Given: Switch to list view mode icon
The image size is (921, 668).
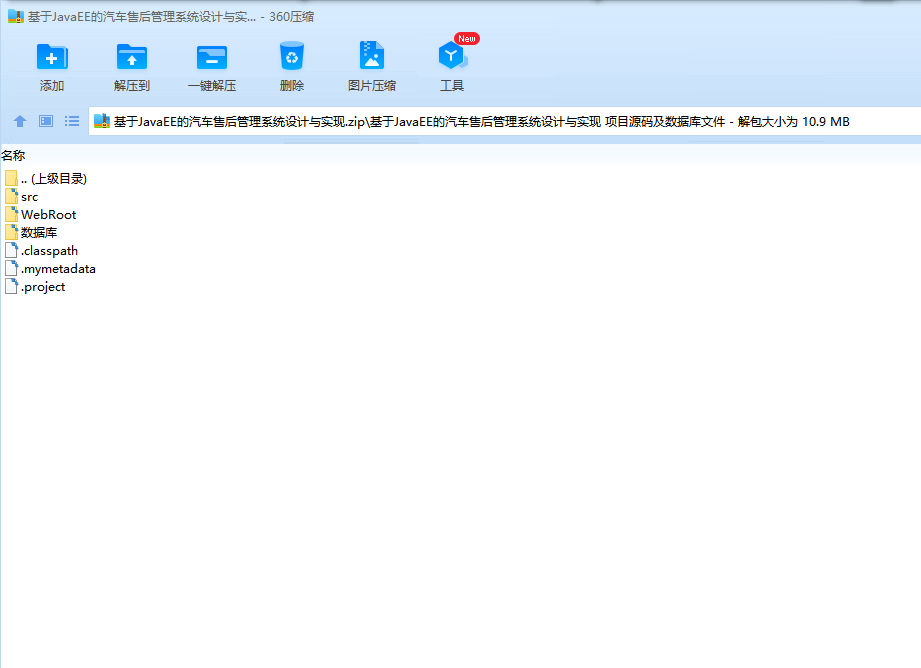Looking at the screenshot, I should [x=72, y=121].
